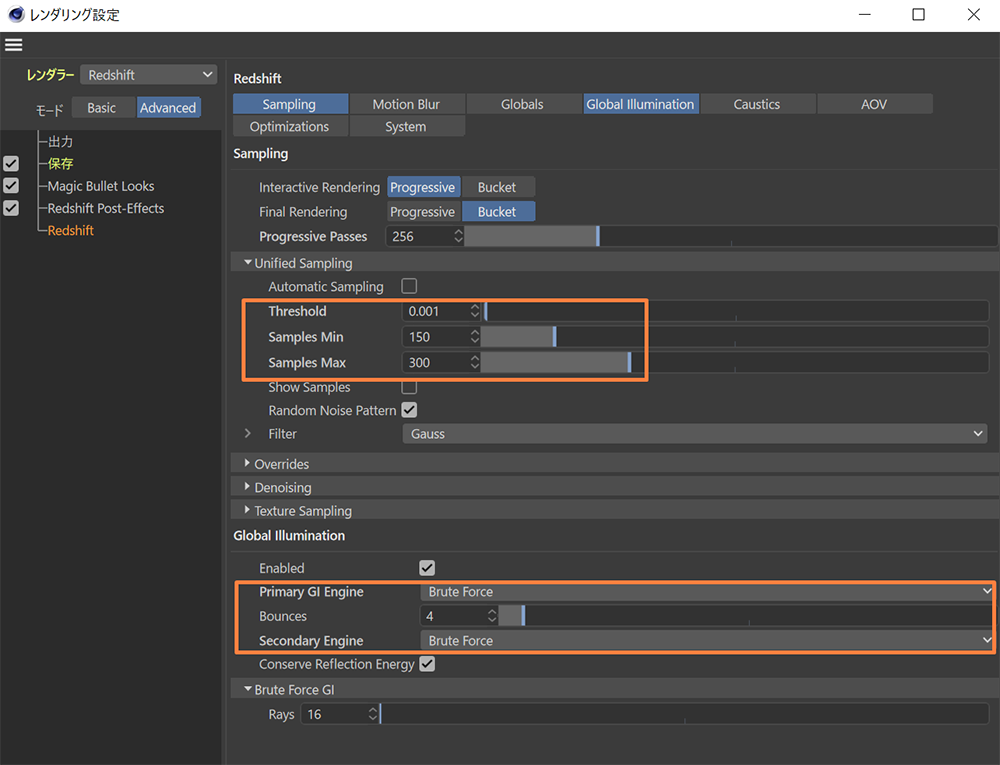Viewport: 1000px width, 765px height.
Task: Toggle the Redshift Post-Effects checkbox
Action: (11, 208)
